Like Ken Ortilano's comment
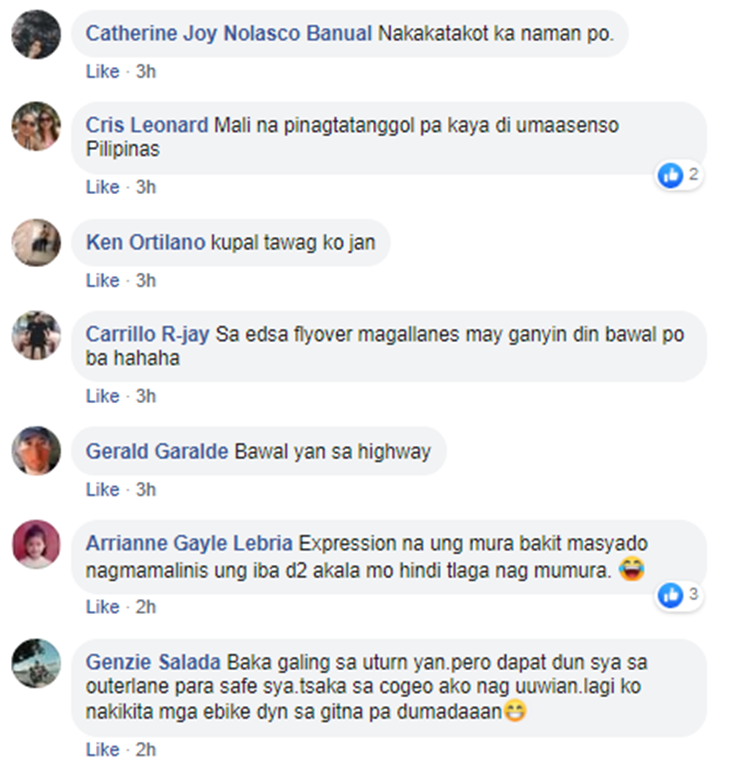Screen dimensions: 750x770 [x=103, y=280]
